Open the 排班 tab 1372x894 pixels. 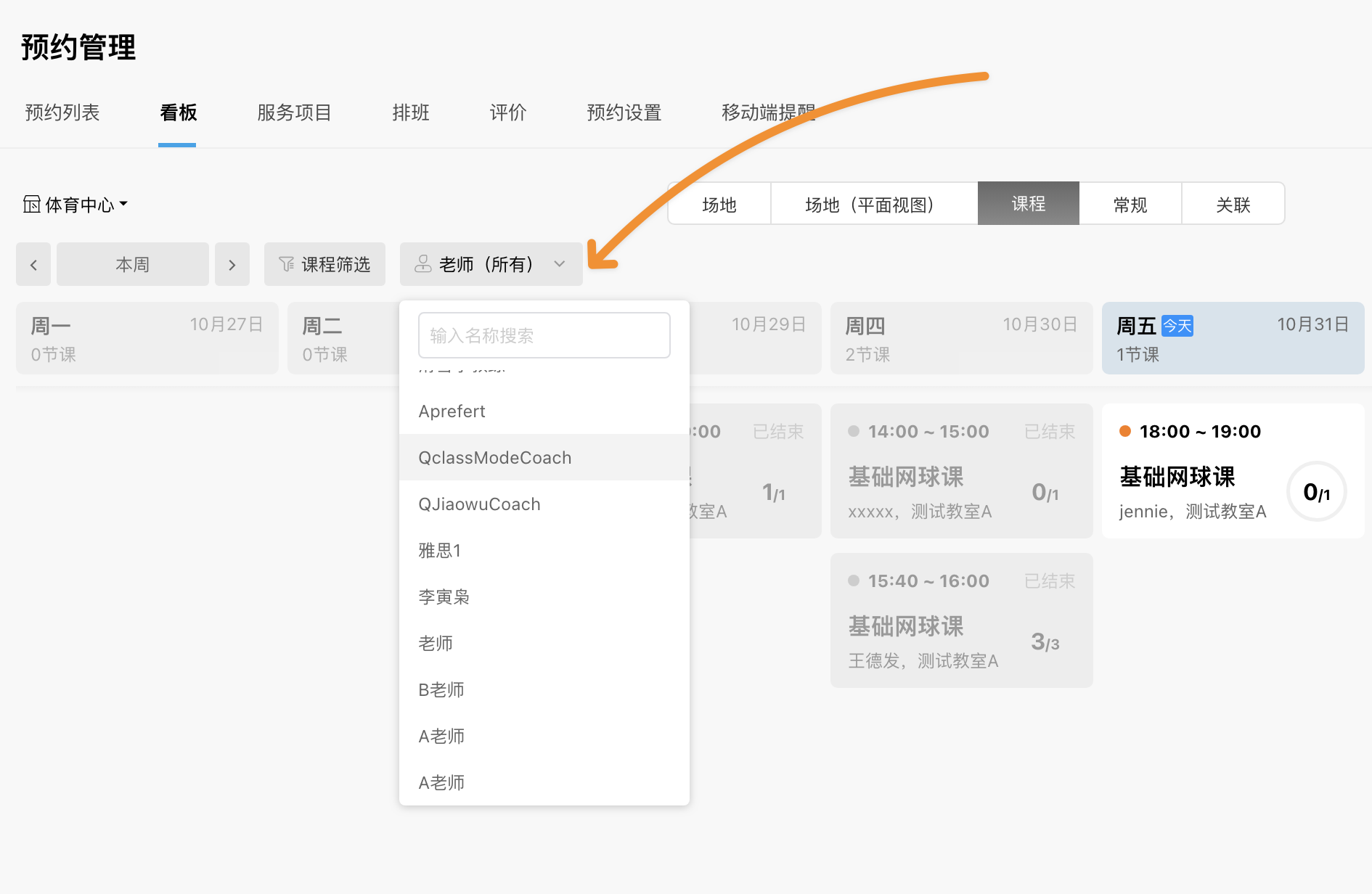(411, 112)
